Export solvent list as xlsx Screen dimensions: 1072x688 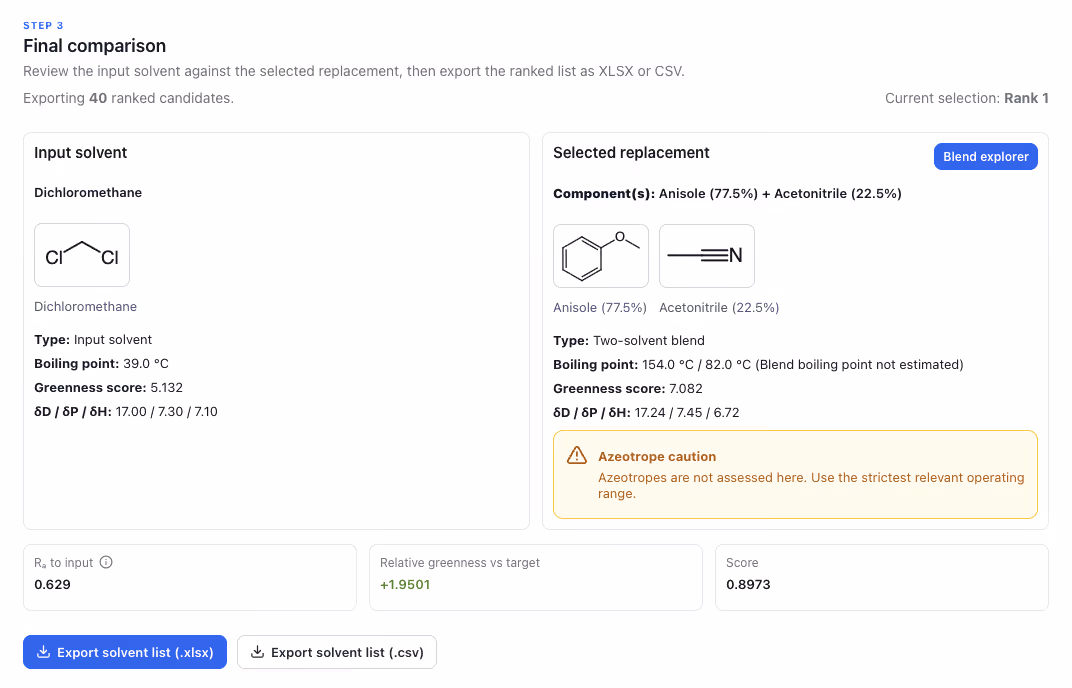point(125,652)
